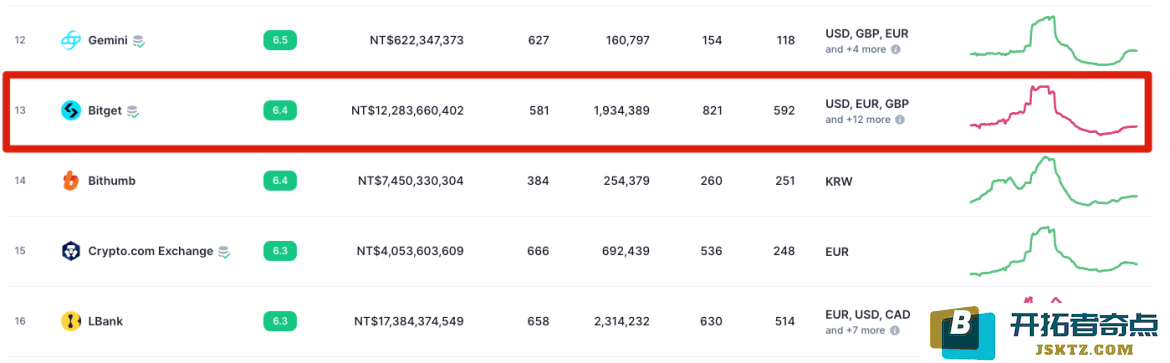This screenshot has width=1170, height=363.
Task: Expand Bitget's 'and +12 more' fiat list
Action: [857, 120]
